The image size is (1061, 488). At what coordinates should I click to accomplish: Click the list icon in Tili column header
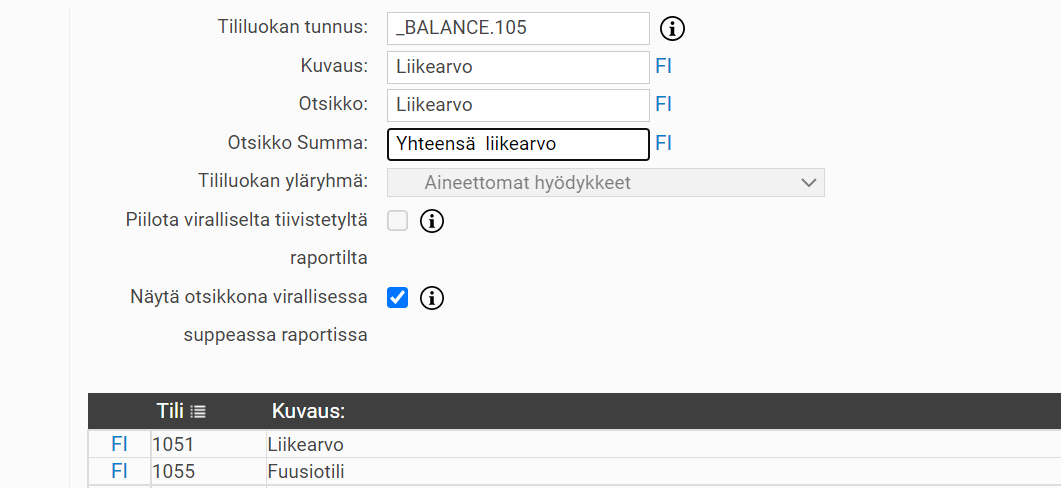[x=198, y=411]
